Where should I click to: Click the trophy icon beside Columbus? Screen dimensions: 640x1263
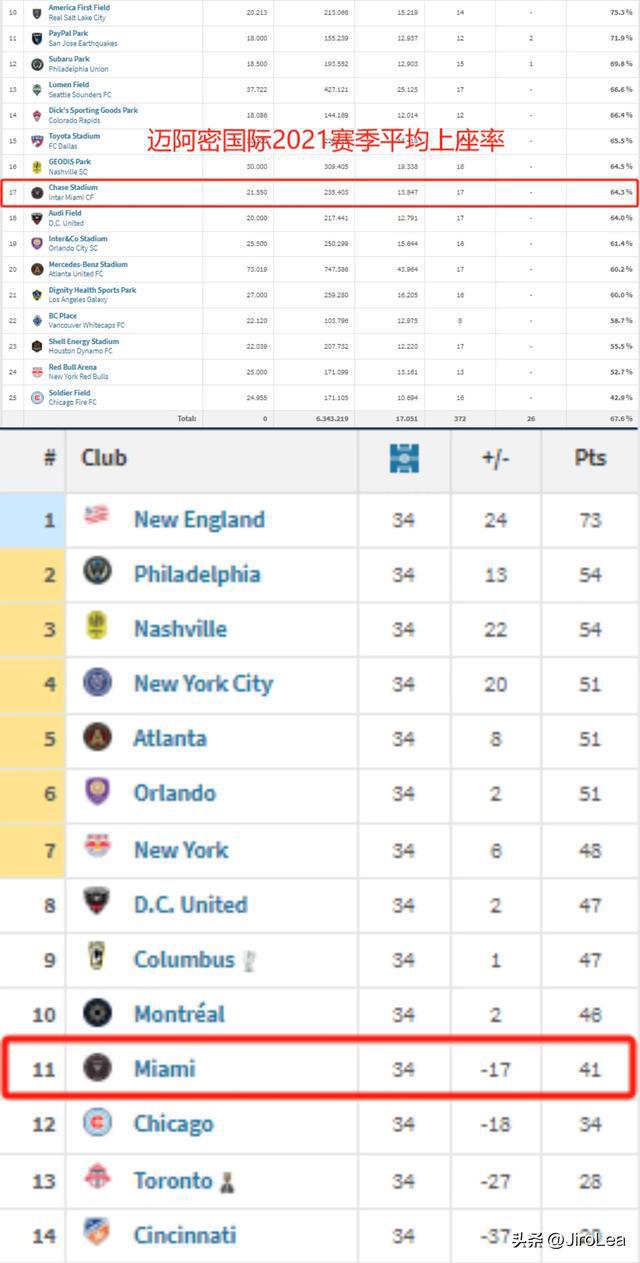(x=249, y=960)
